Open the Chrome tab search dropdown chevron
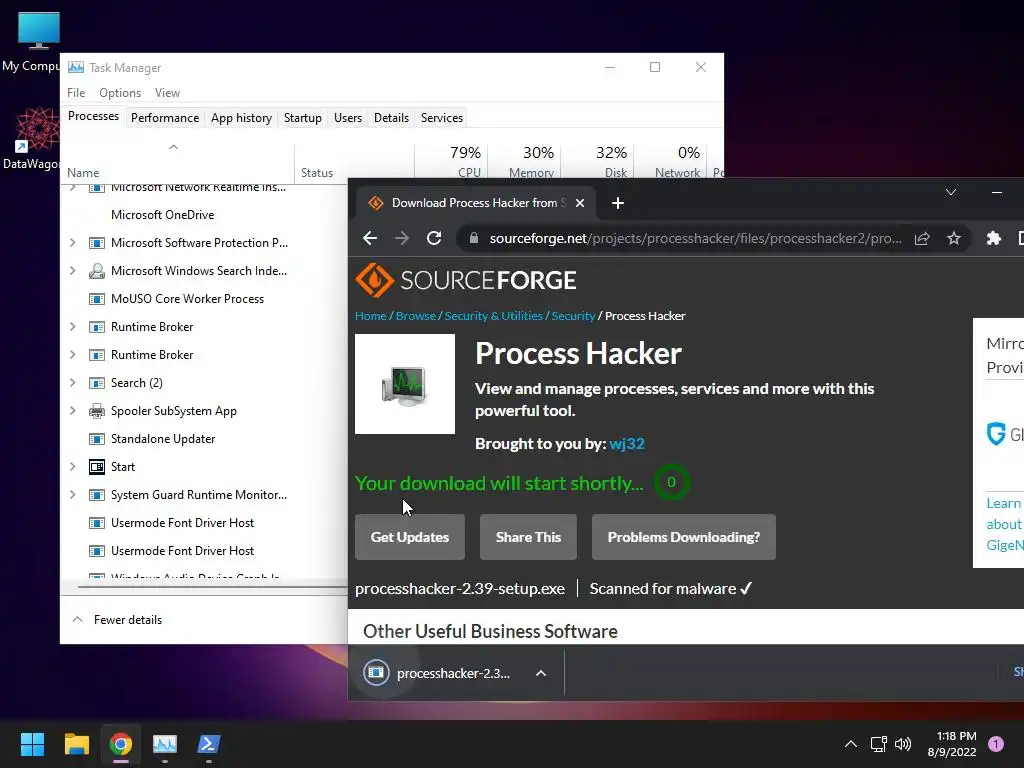The image size is (1024, 768). (951, 192)
